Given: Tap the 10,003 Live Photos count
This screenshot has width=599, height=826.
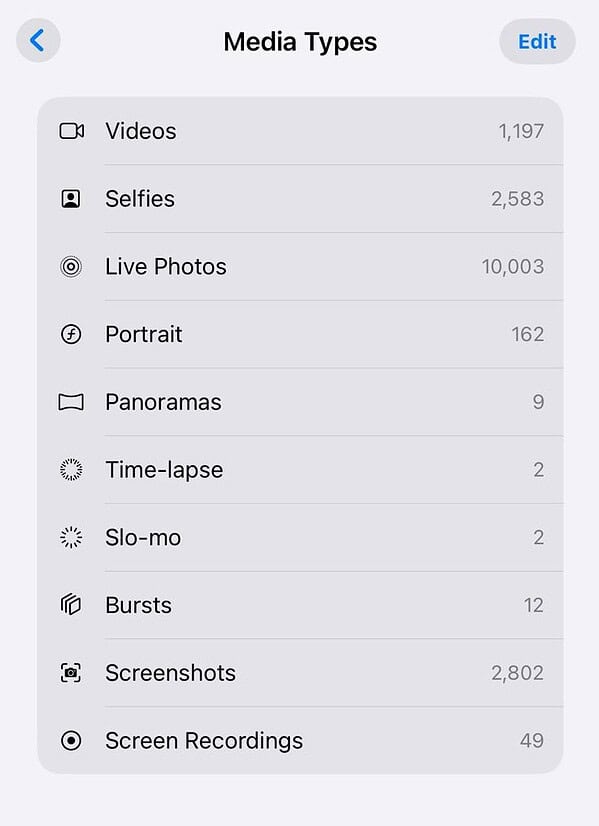Looking at the screenshot, I should [512, 266].
